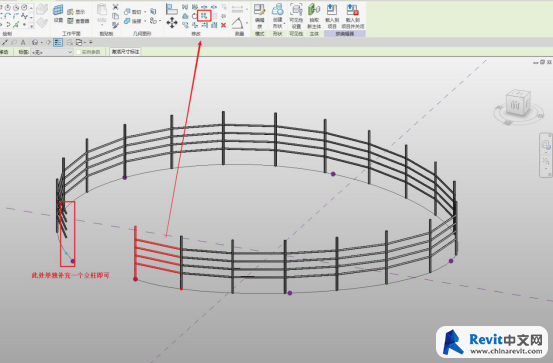This screenshot has width=553, height=363.
Task: Select the red highlighted railing post
Action: (x=135, y=252)
